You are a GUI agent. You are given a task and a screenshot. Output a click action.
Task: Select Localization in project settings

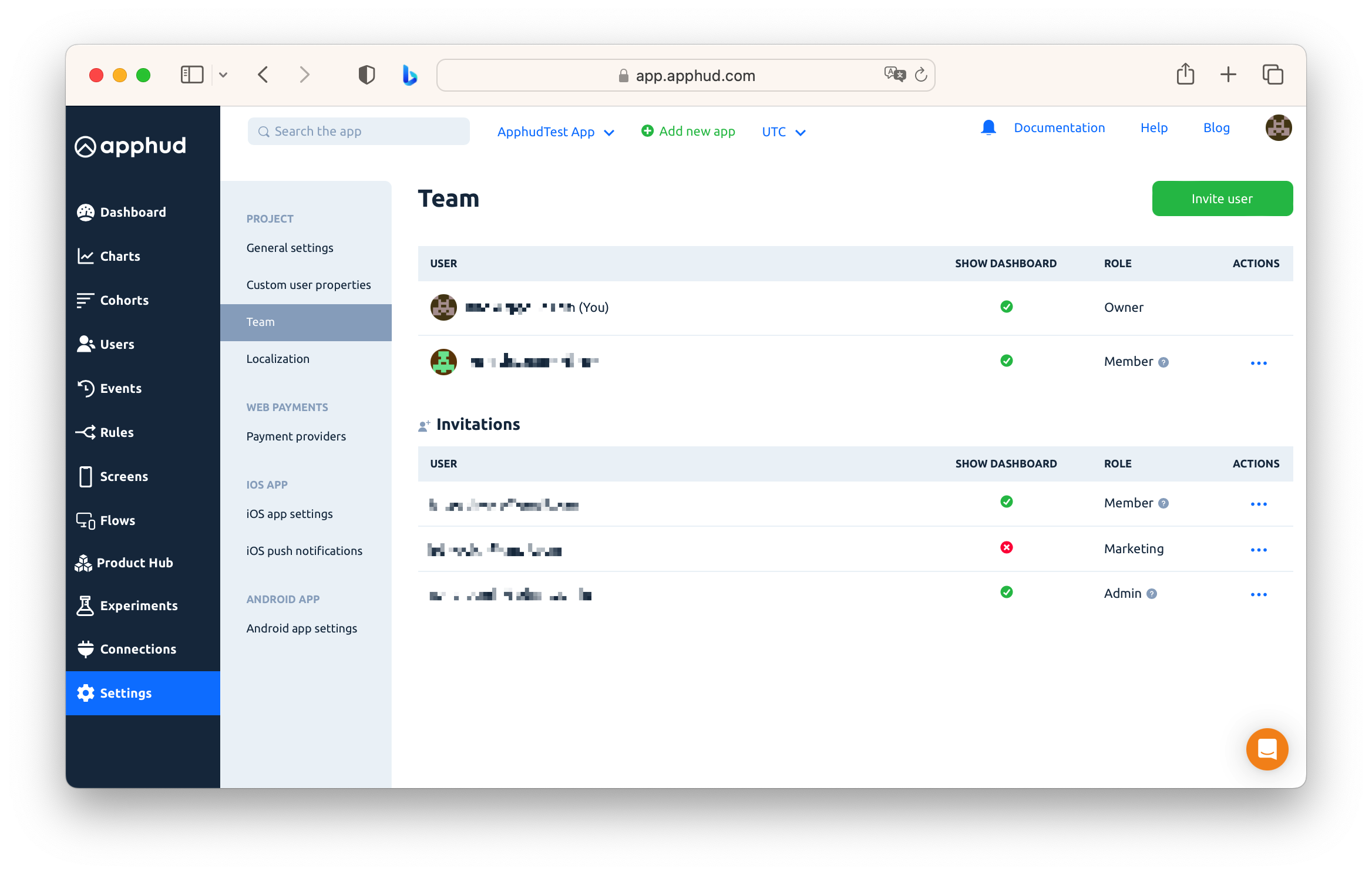pyautogui.click(x=278, y=359)
